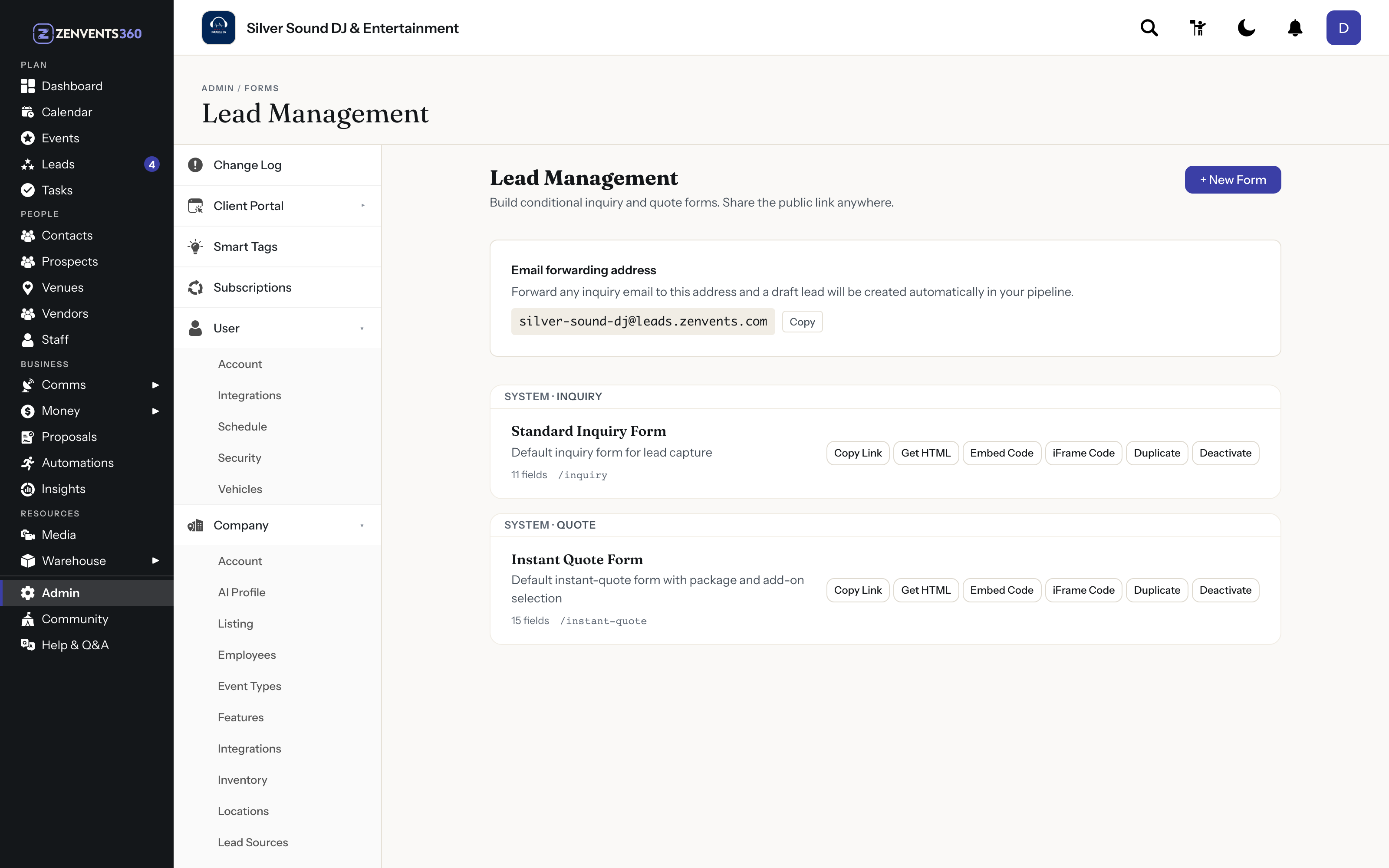Image resolution: width=1389 pixels, height=868 pixels.
Task: Open Calendar in the sidebar
Action: 87,112
